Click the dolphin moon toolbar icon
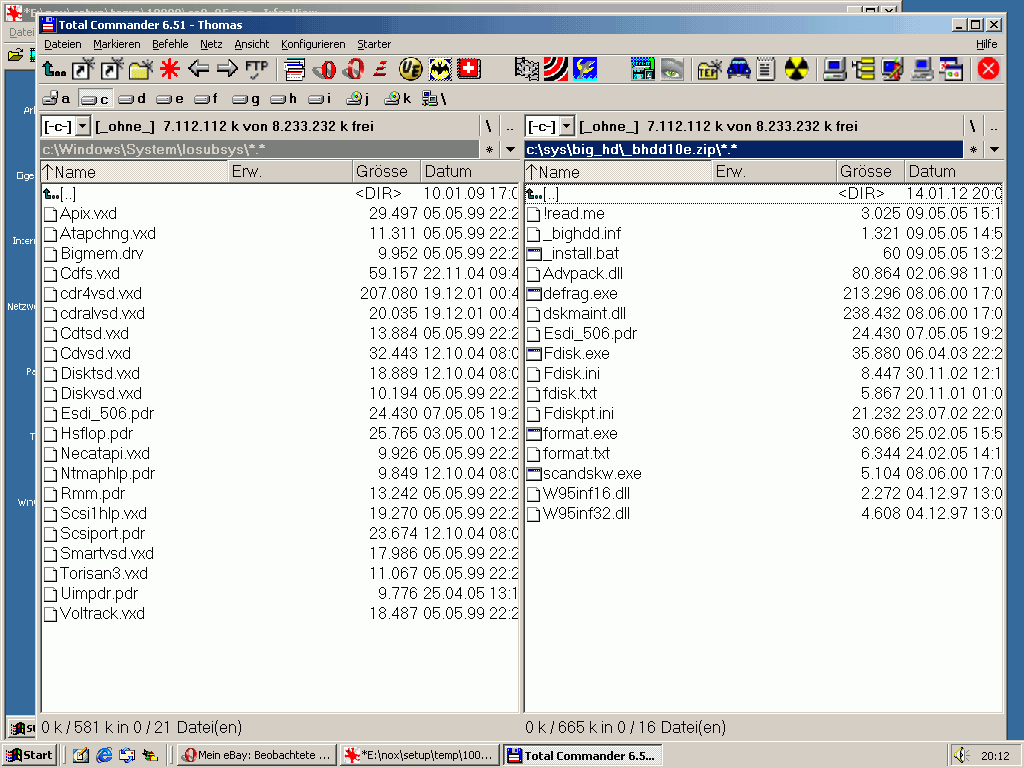This screenshot has height=768, width=1024. click(x=584, y=69)
